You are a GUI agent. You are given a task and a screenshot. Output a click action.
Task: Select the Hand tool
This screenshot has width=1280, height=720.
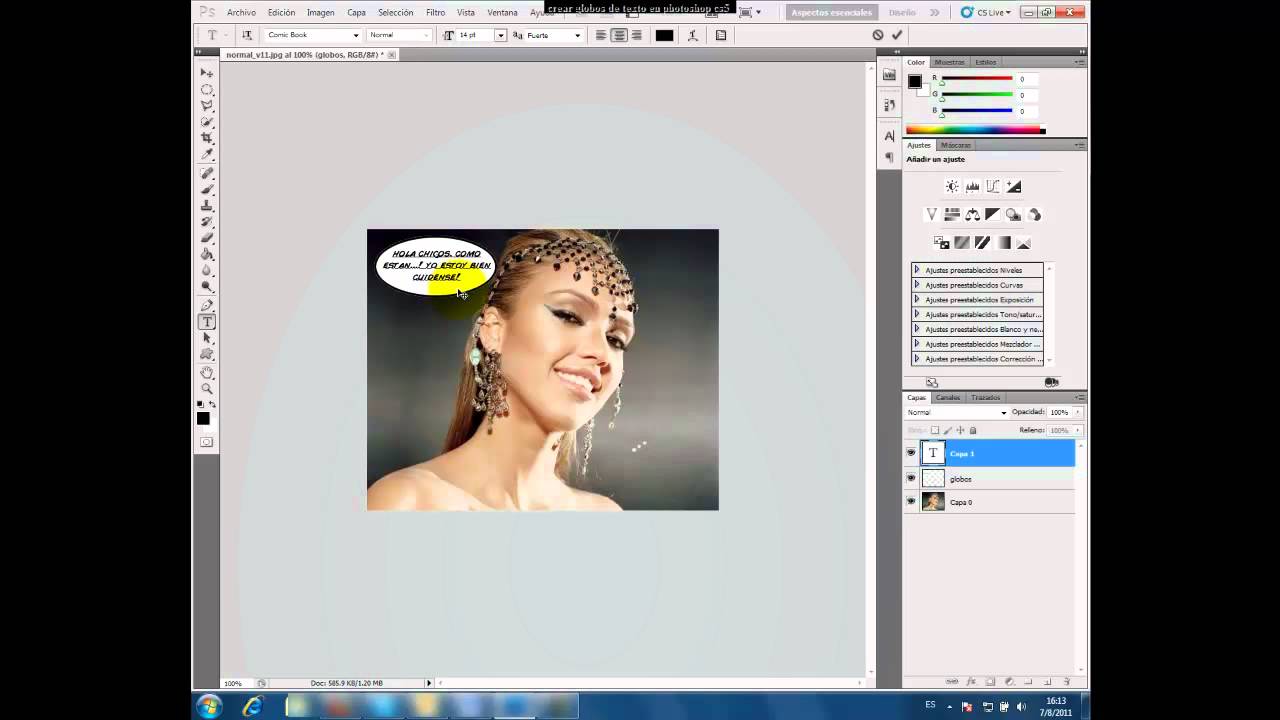point(207,373)
